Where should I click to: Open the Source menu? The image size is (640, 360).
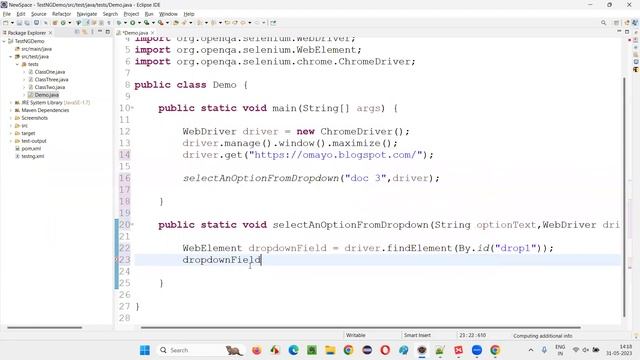39,14
